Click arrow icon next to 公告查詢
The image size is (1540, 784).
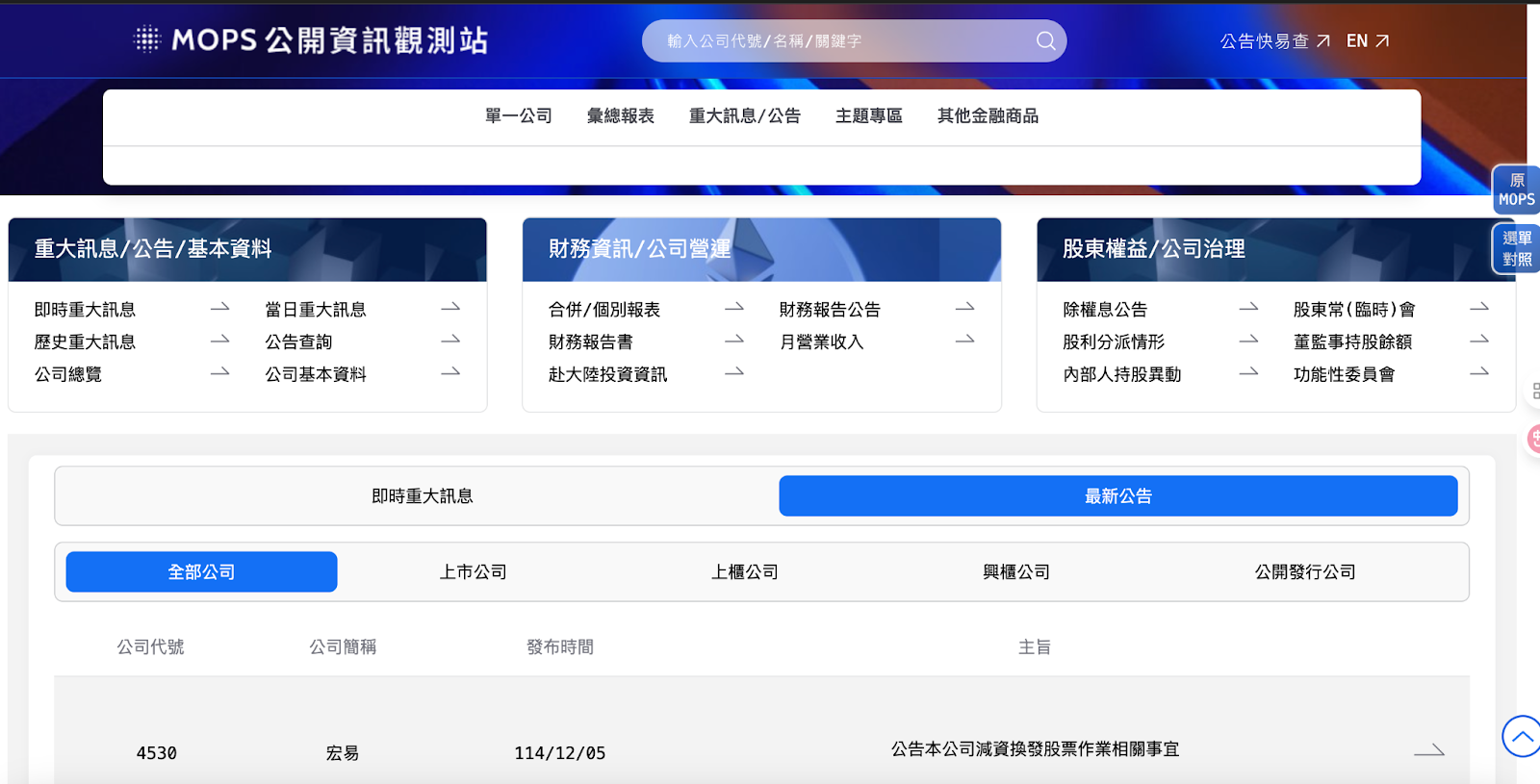click(x=450, y=340)
